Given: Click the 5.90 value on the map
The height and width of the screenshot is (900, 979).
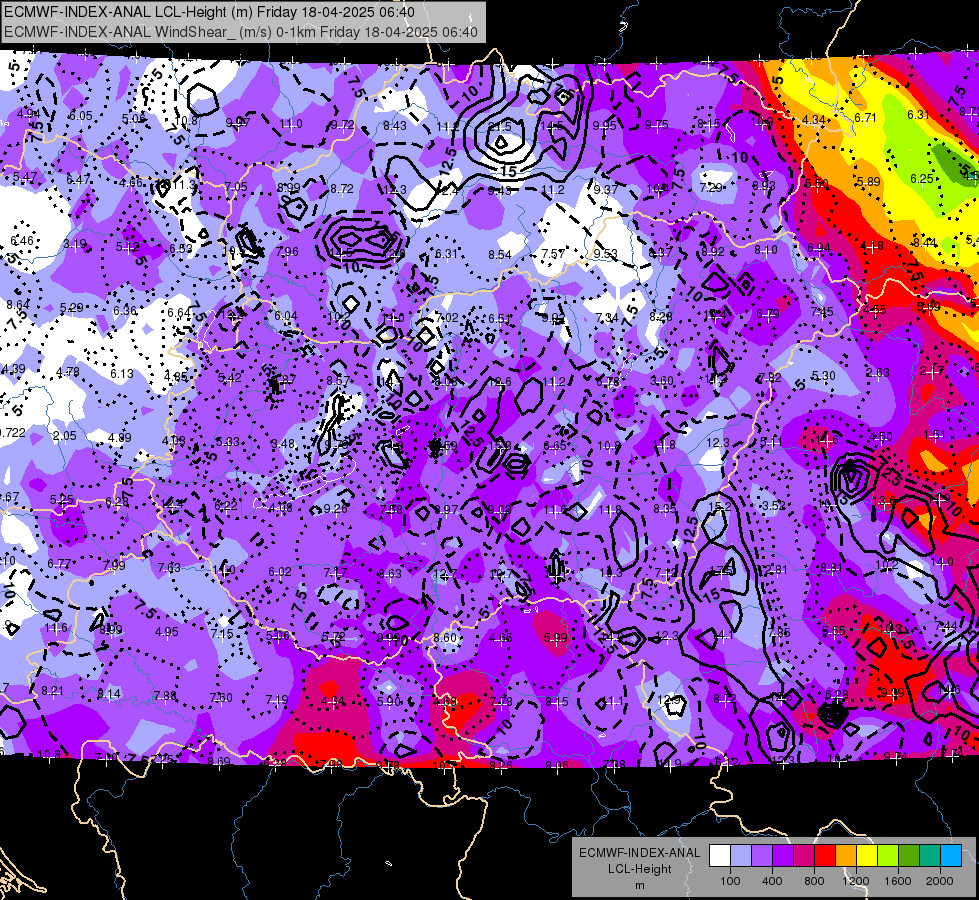Looking at the screenshot, I should 389,702.
